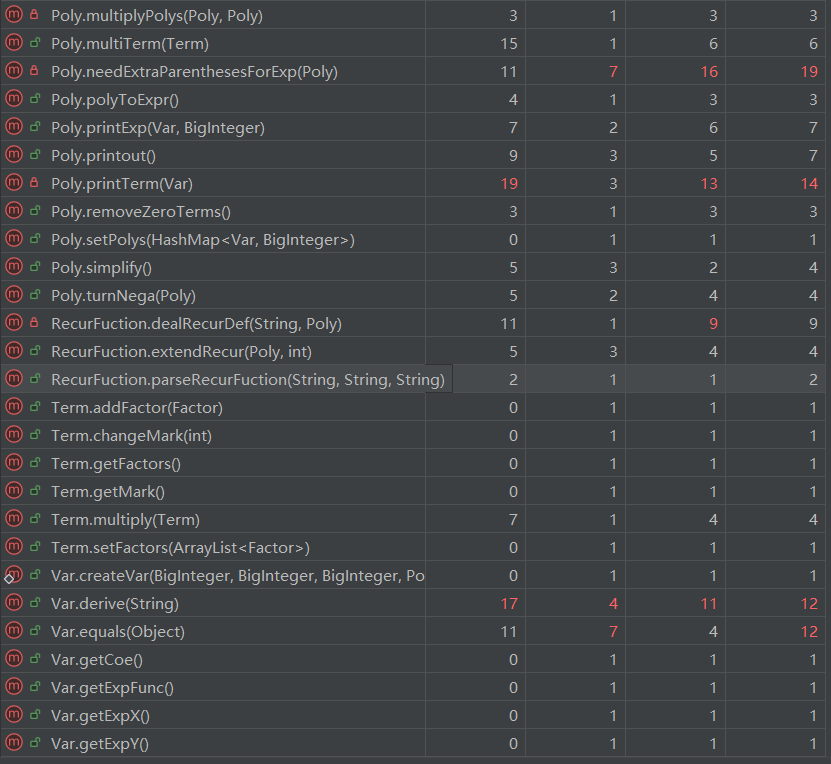The image size is (831, 764).
Task: Click the method icon for Var.getExpFunc()
Action: tap(14, 687)
